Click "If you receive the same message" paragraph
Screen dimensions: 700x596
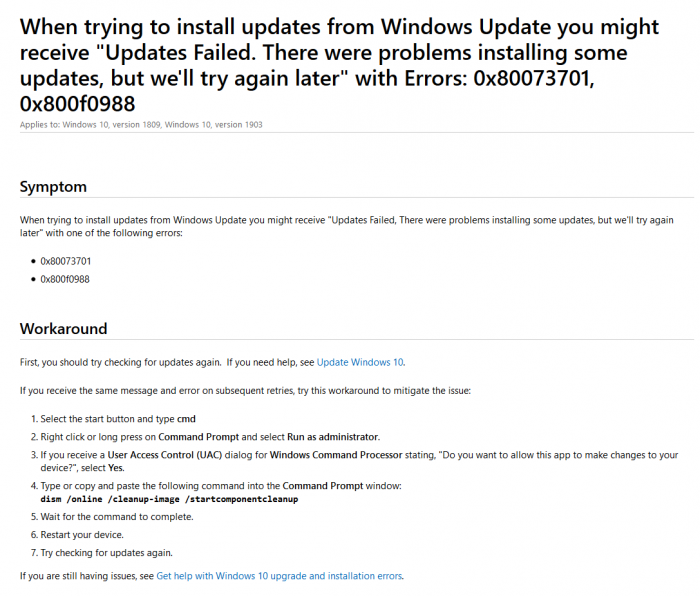245,390
